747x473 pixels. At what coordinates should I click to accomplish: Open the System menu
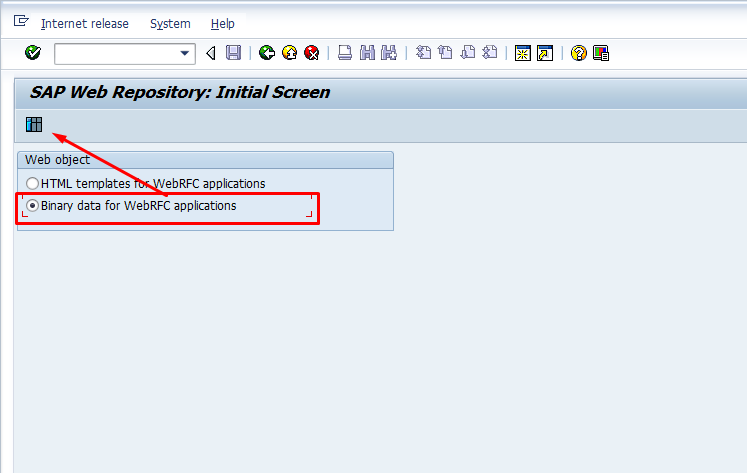tap(170, 23)
